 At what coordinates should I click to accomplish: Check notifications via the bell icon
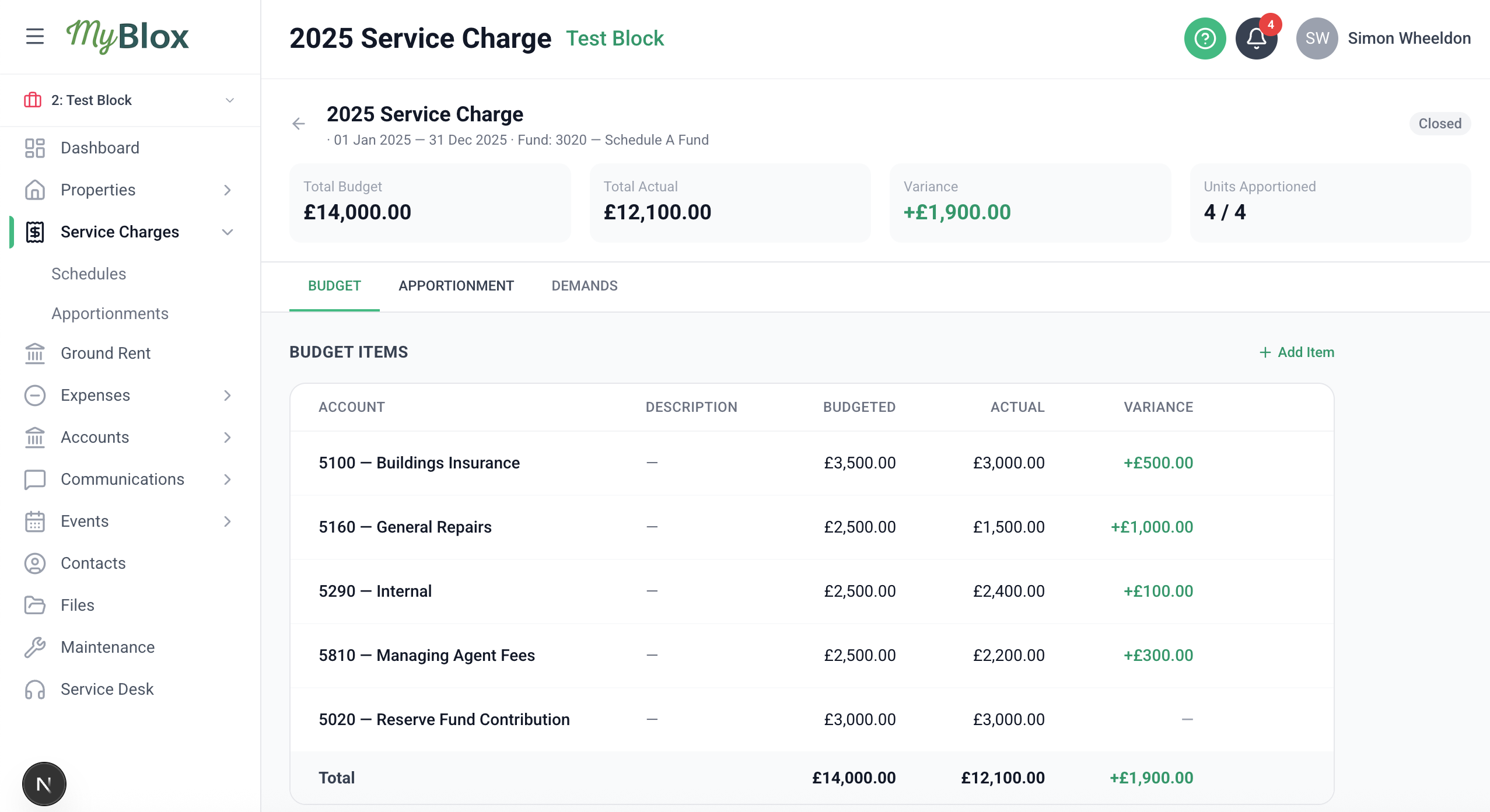(x=1255, y=38)
